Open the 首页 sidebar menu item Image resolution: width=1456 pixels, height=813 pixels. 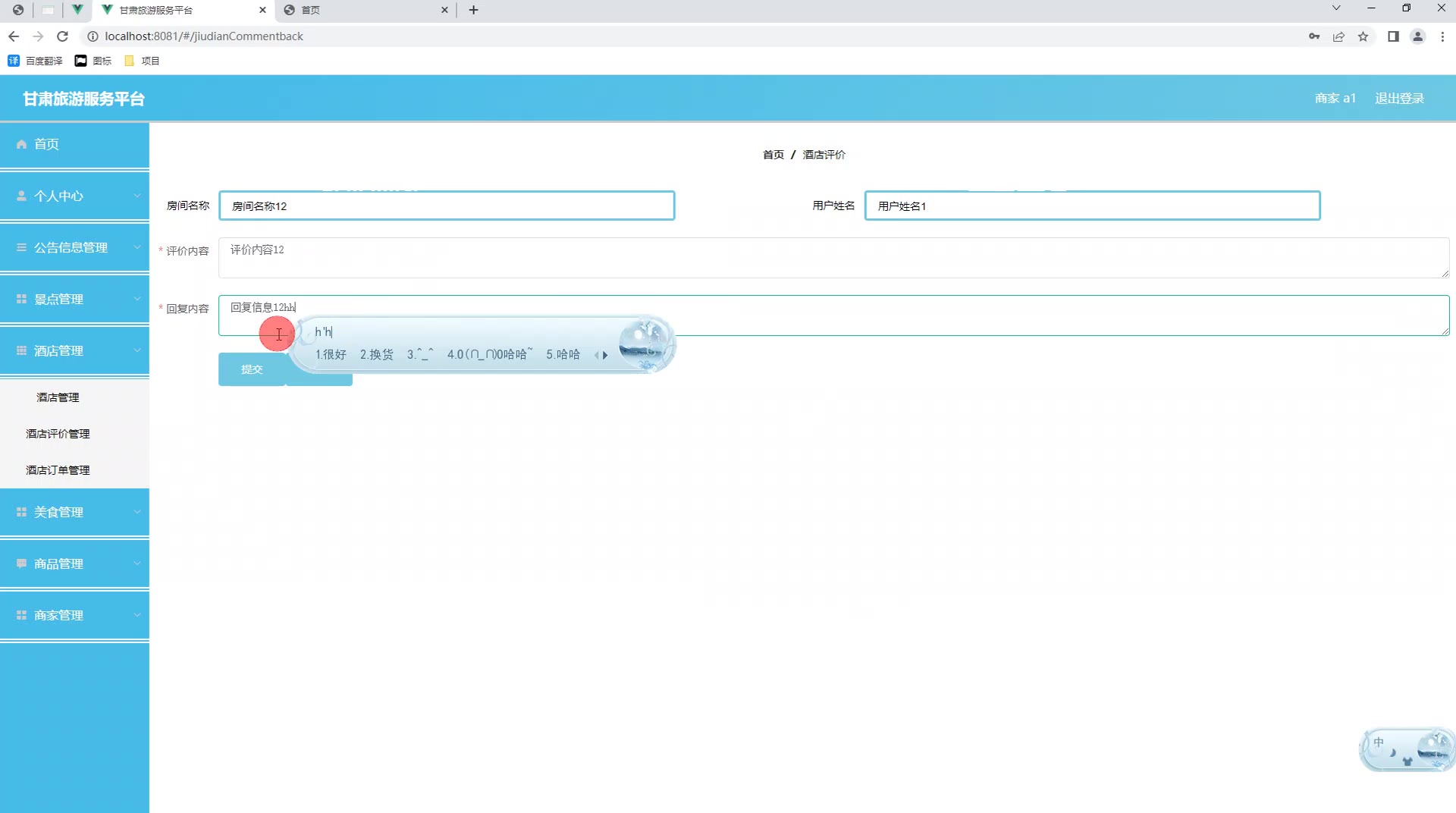coord(74,144)
